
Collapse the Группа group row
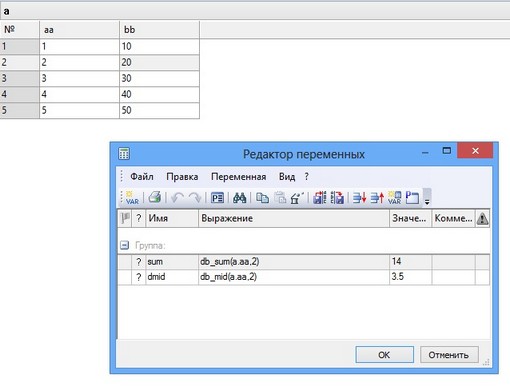pyautogui.click(x=124, y=245)
